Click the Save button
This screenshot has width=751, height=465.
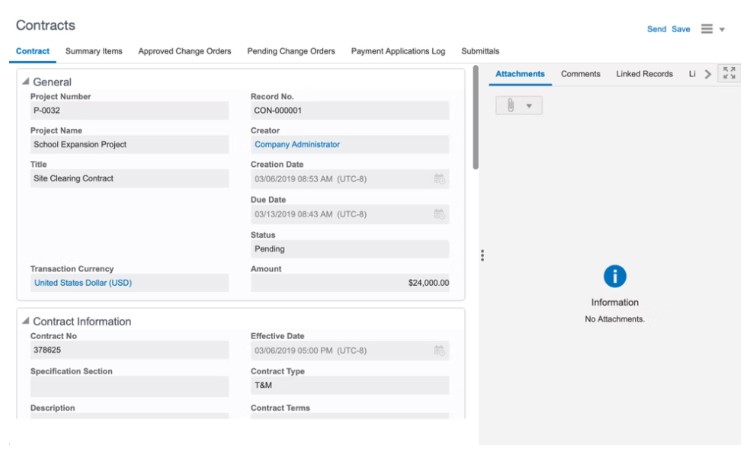tap(681, 29)
